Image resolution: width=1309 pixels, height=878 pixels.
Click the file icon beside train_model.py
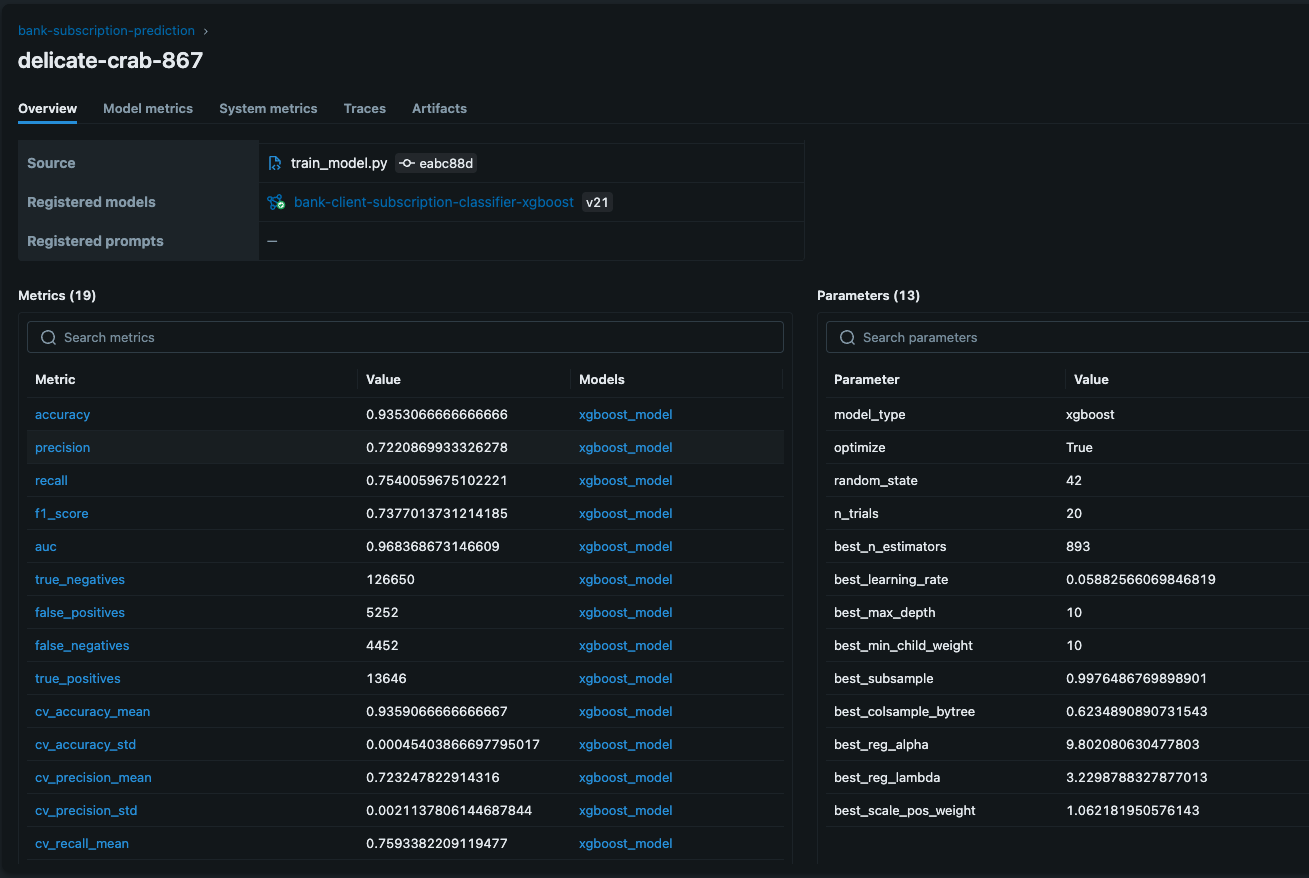[x=275, y=163]
